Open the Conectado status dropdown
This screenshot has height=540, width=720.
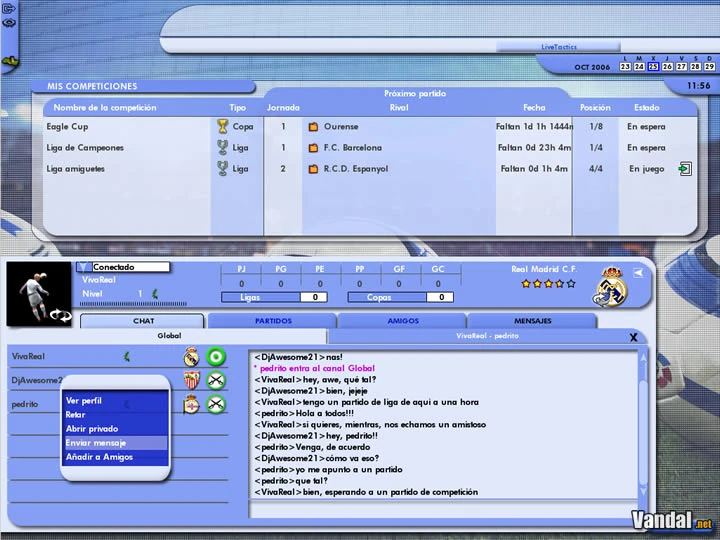(84, 267)
